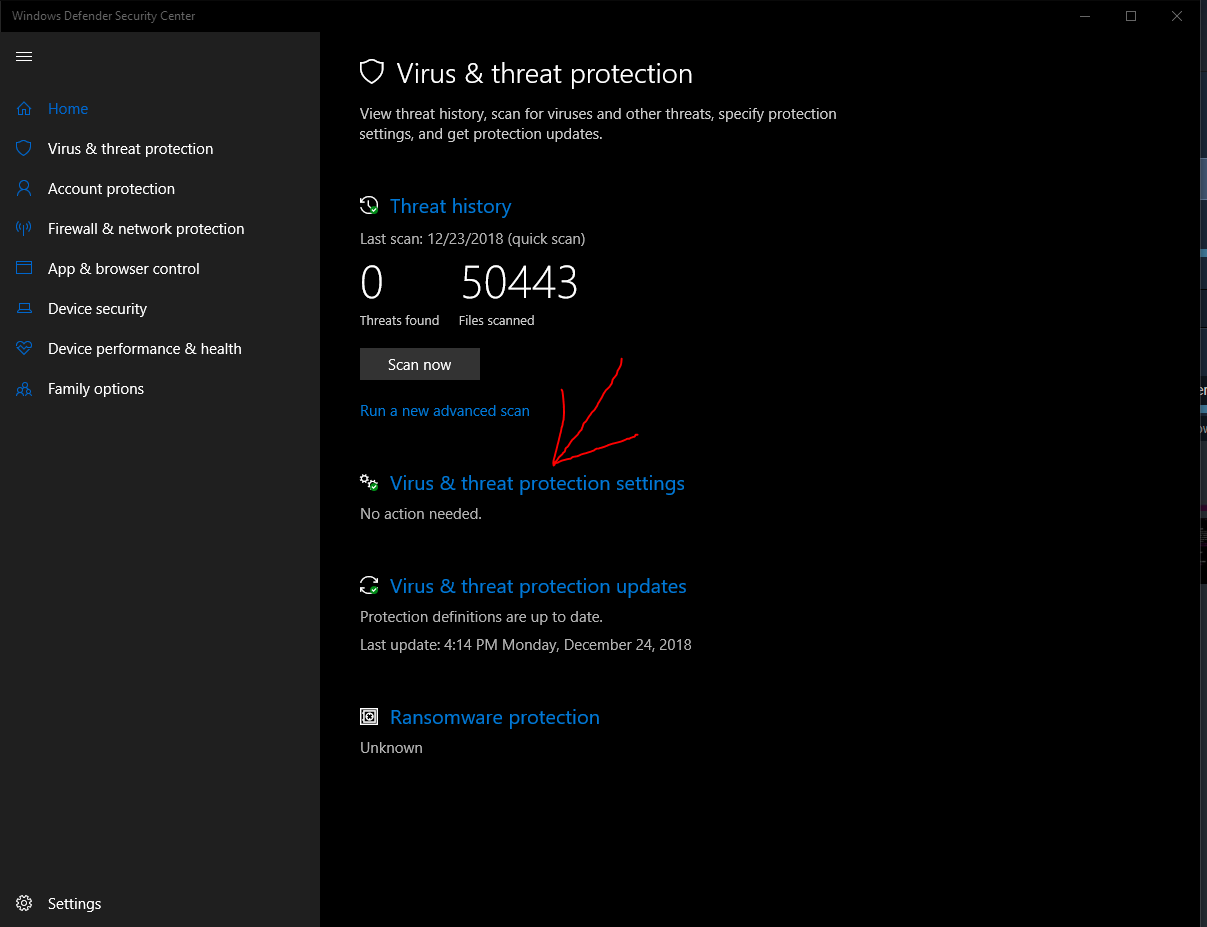Image resolution: width=1207 pixels, height=927 pixels.
Task: Click the Virus & threat protection shield icon
Action: coord(24,149)
